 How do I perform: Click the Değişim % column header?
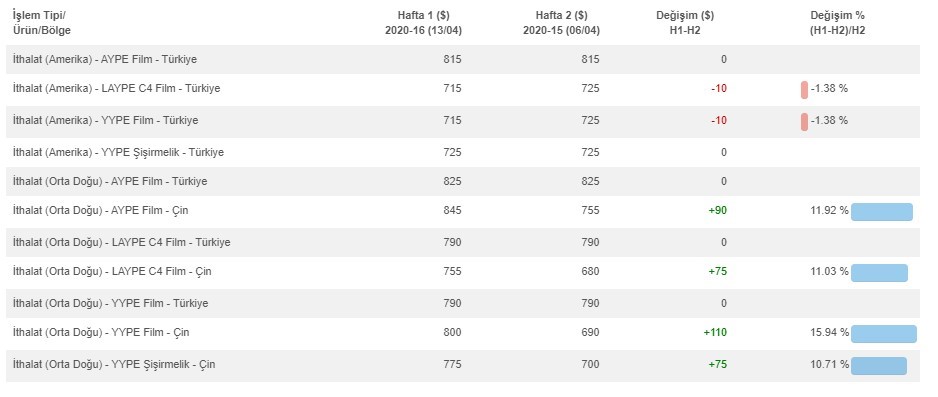coord(838,23)
